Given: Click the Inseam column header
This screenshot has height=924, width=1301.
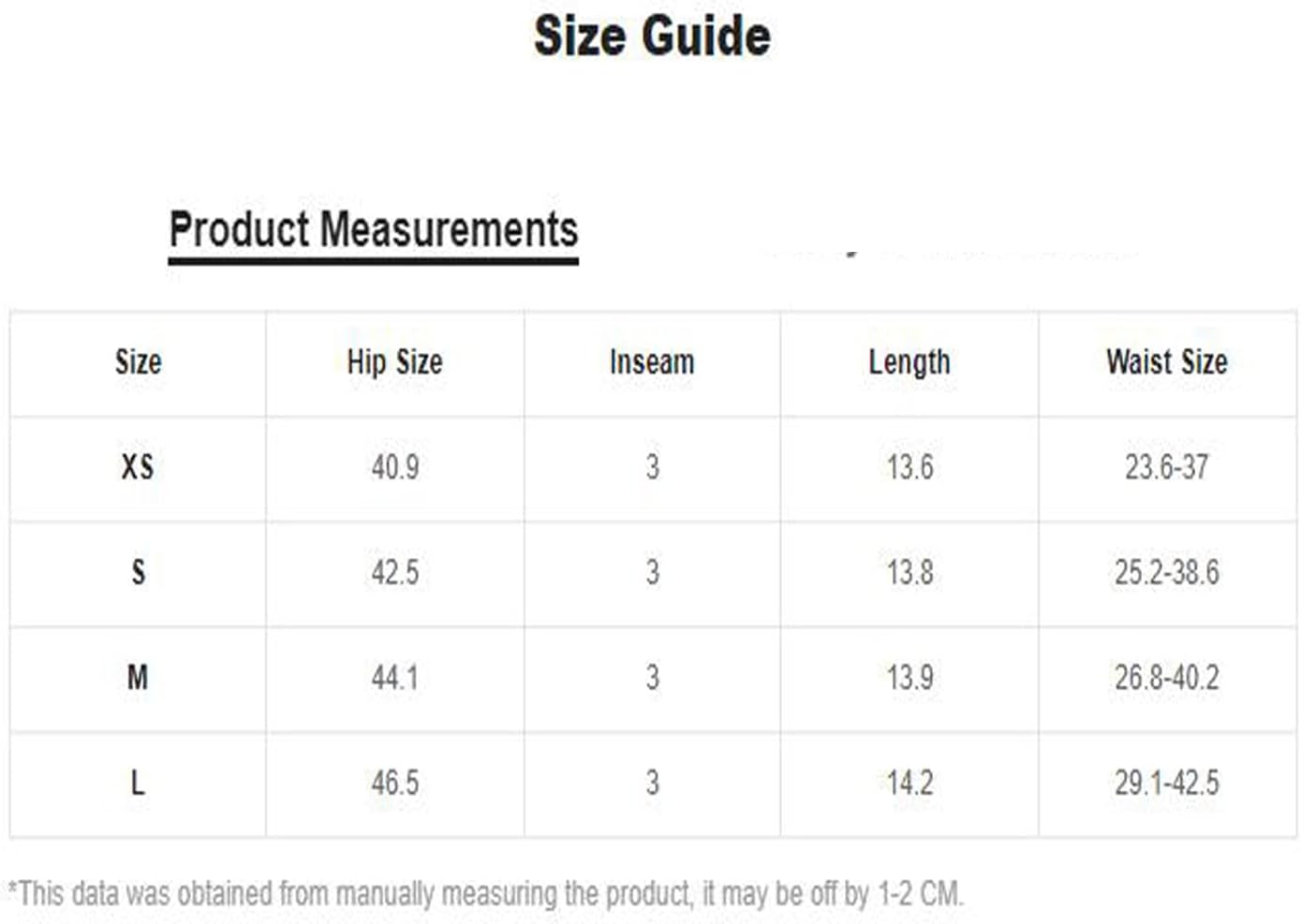Looking at the screenshot, I should [x=652, y=361].
